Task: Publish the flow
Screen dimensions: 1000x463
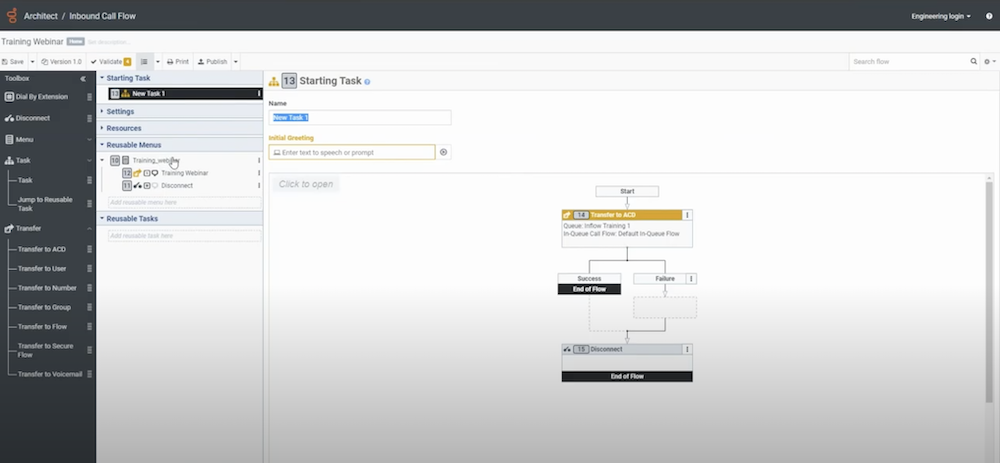Action: (212, 62)
